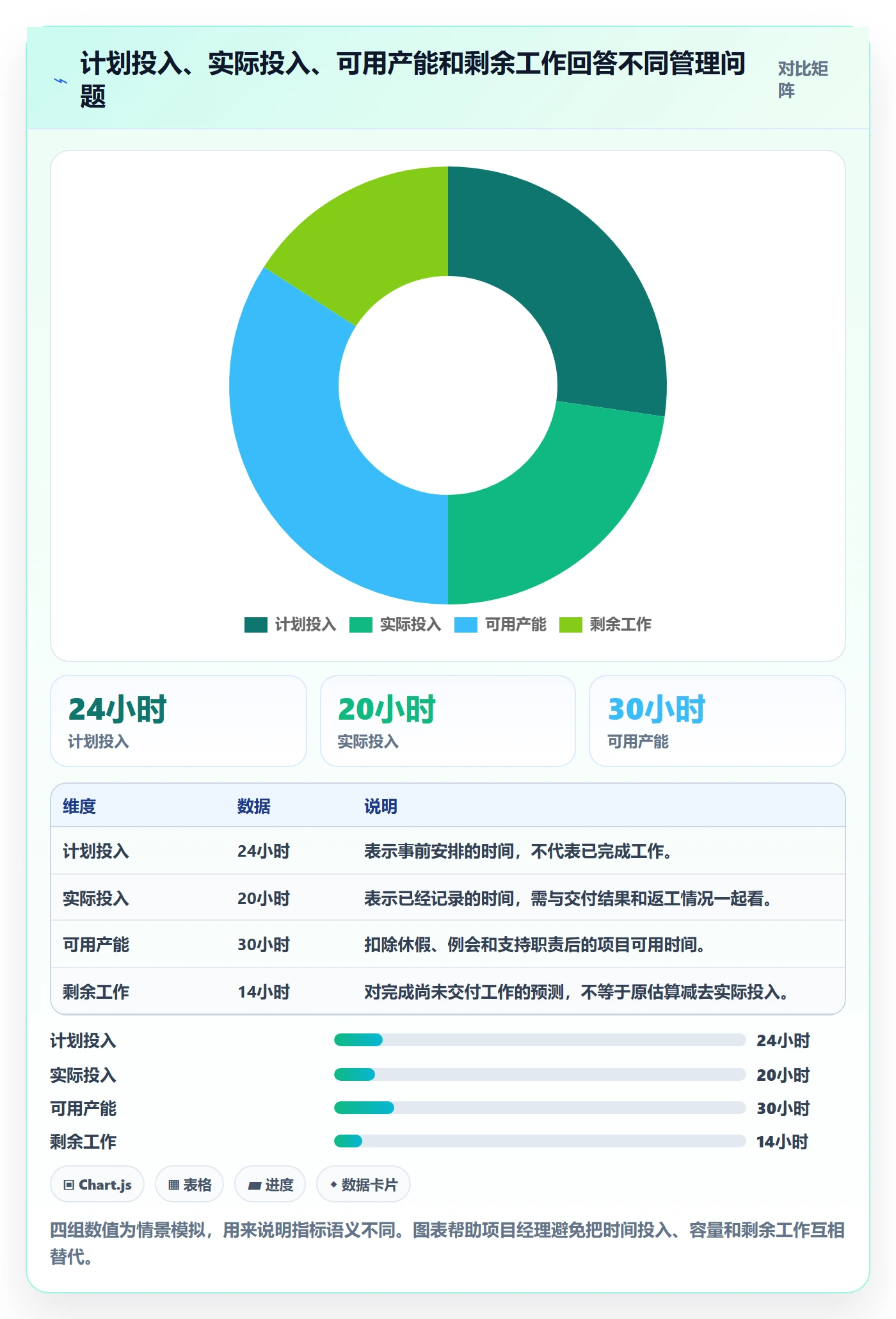Click the 实际投入 legend label text
The height and width of the screenshot is (1319, 896).
410,624
